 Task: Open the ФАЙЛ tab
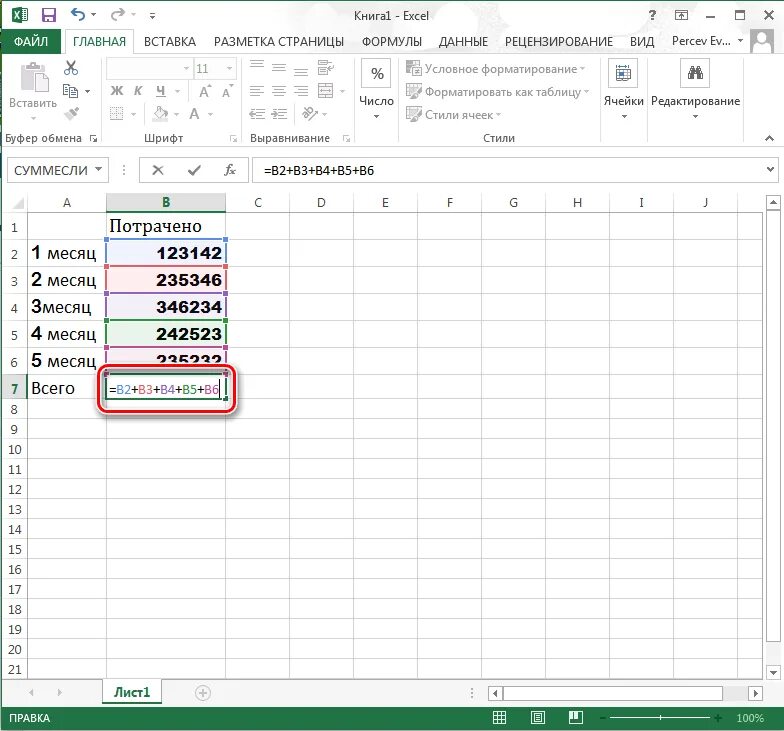coord(31,41)
